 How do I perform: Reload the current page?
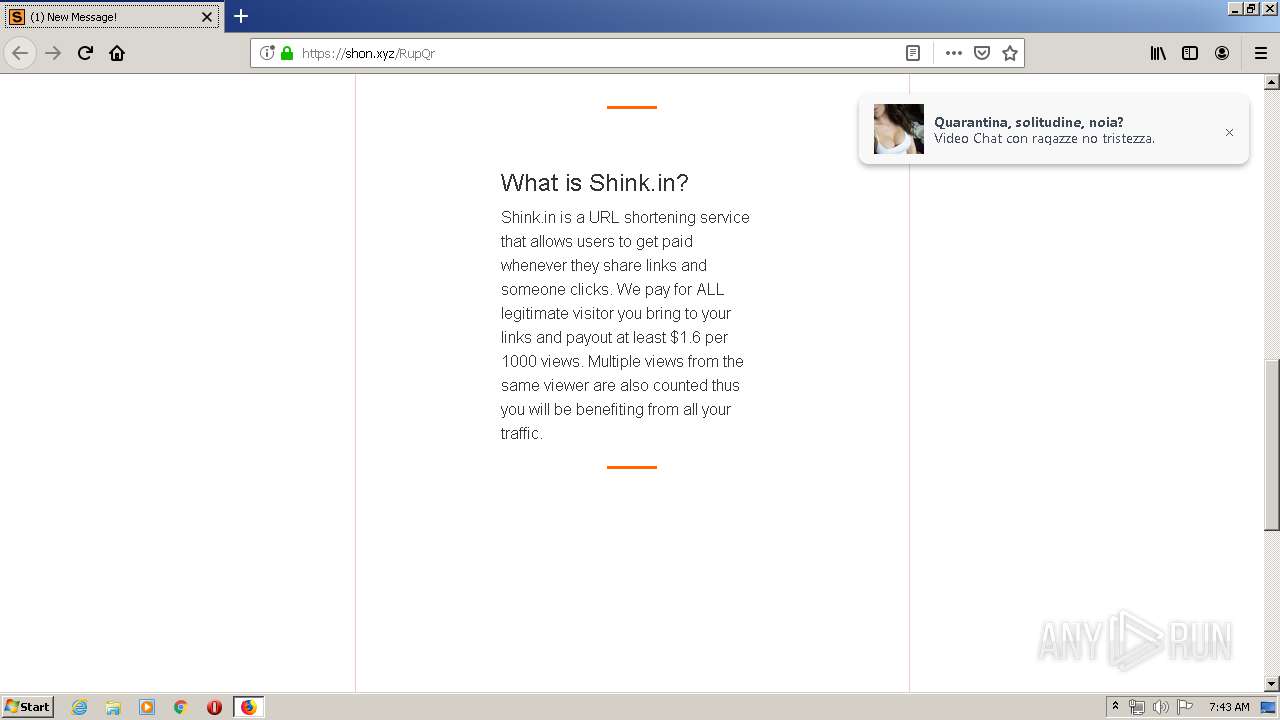tap(85, 53)
